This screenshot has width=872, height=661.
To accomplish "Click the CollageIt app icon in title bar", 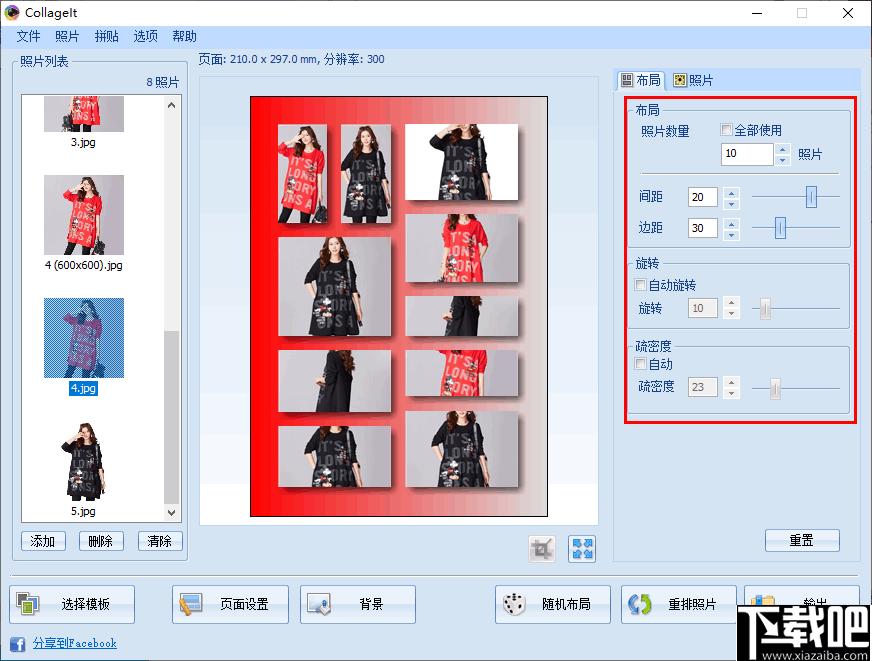I will tap(12, 12).
